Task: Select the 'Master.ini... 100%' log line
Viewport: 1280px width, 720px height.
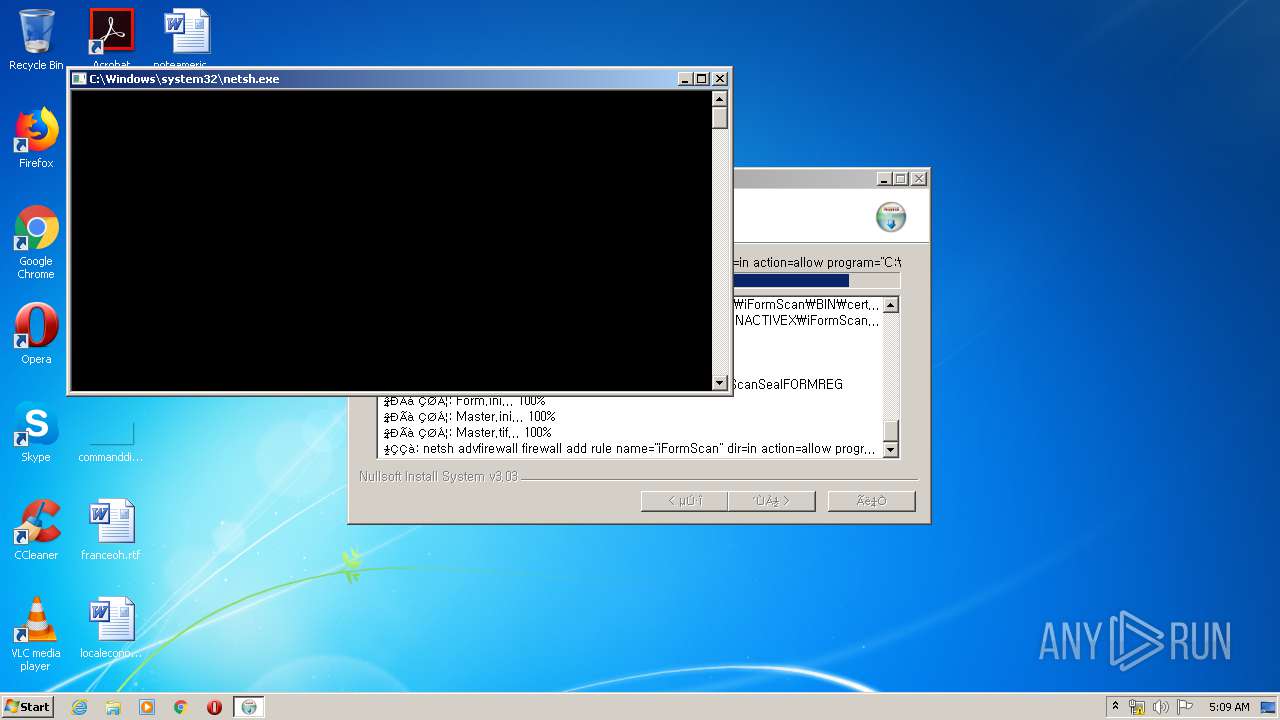Action: (470, 417)
